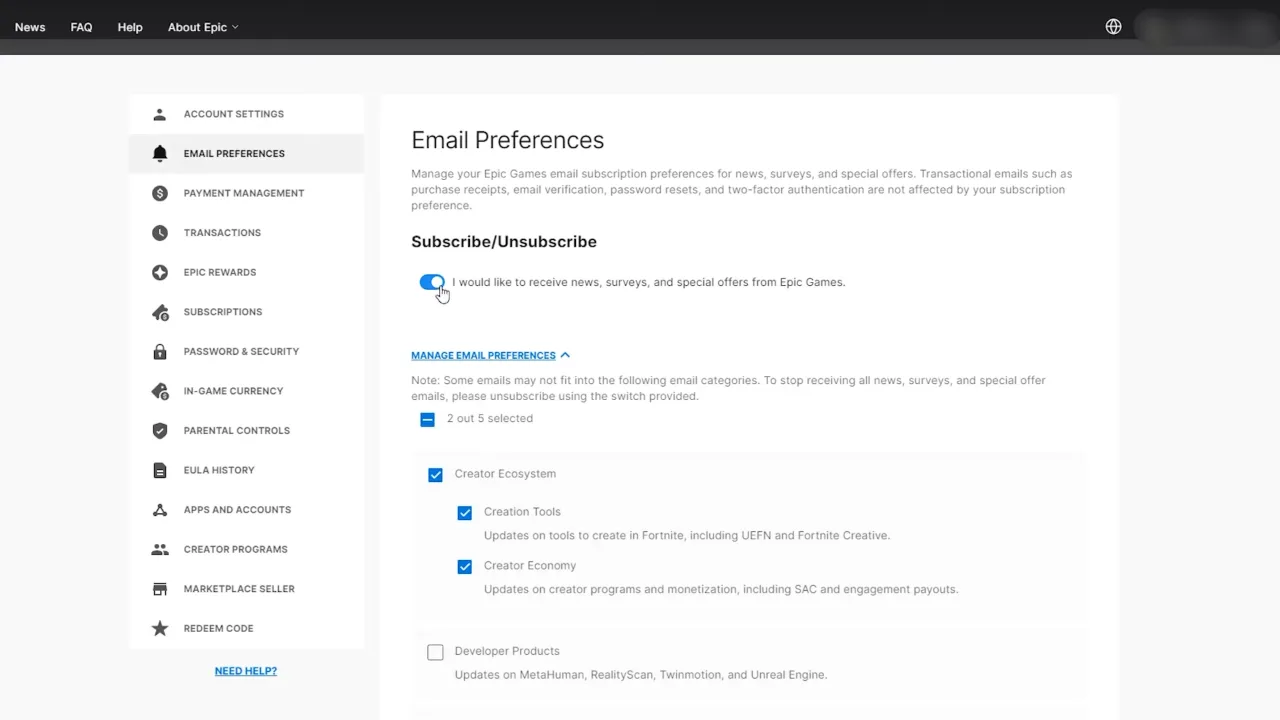This screenshot has width=1280, height=720.
Task: Open the Password & Security label
Action: [241, 351]
